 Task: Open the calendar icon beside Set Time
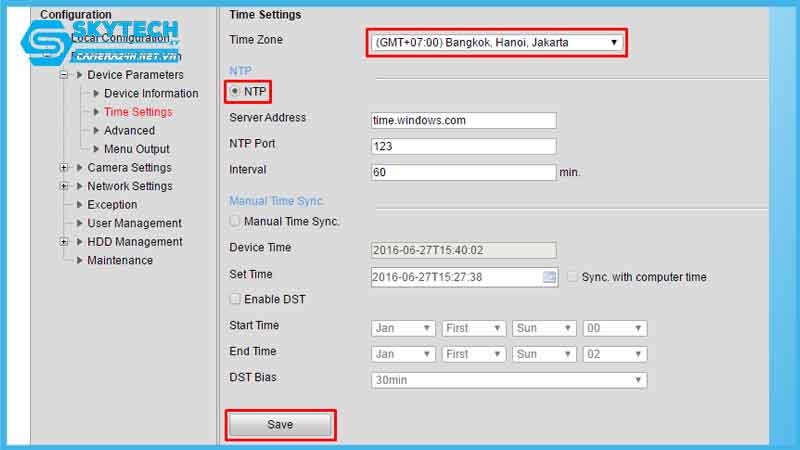pyautogui.click(x=549, y=277)
